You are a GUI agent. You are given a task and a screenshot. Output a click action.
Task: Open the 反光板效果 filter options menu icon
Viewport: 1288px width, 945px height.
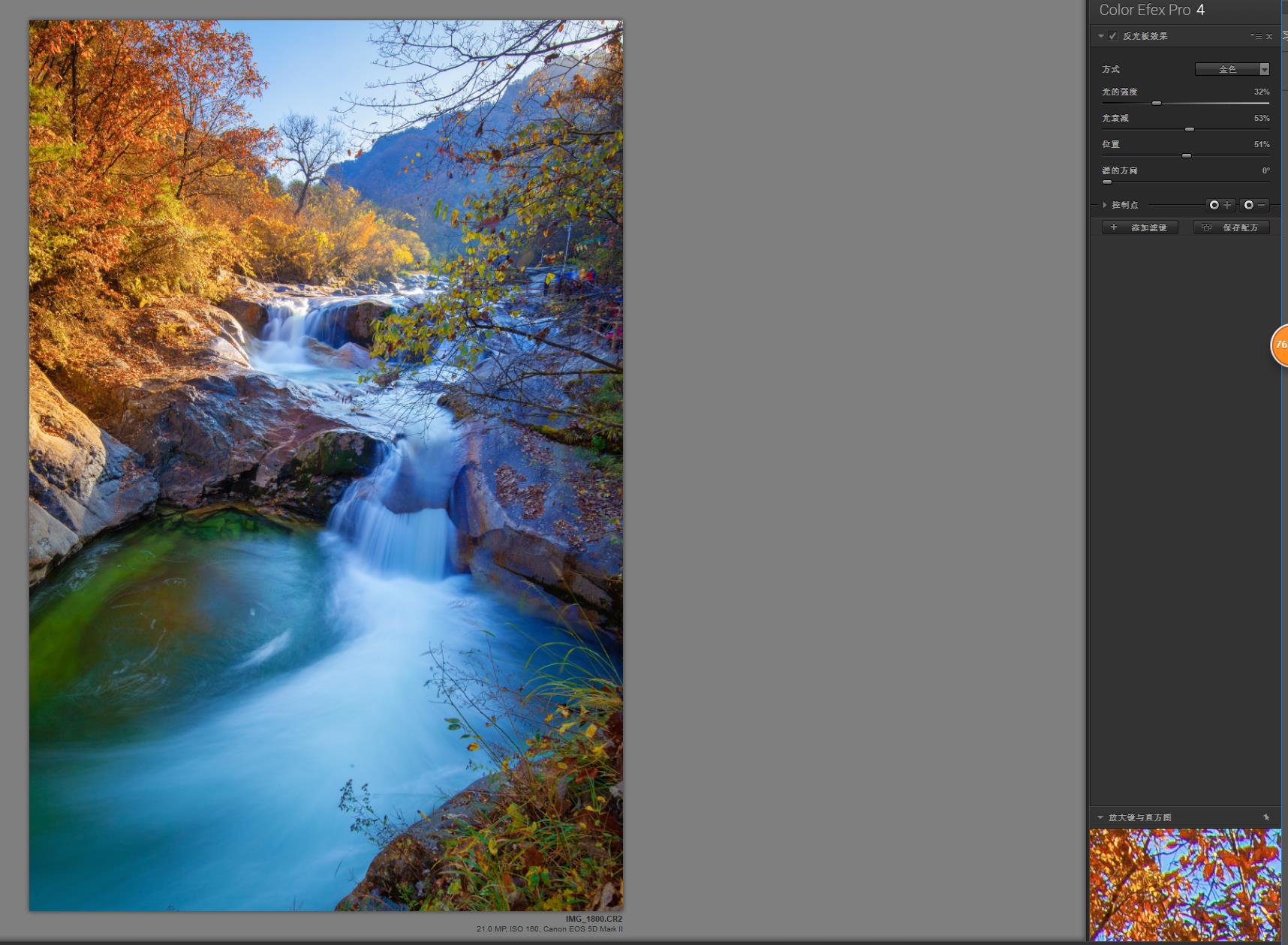pos(1256,36)
